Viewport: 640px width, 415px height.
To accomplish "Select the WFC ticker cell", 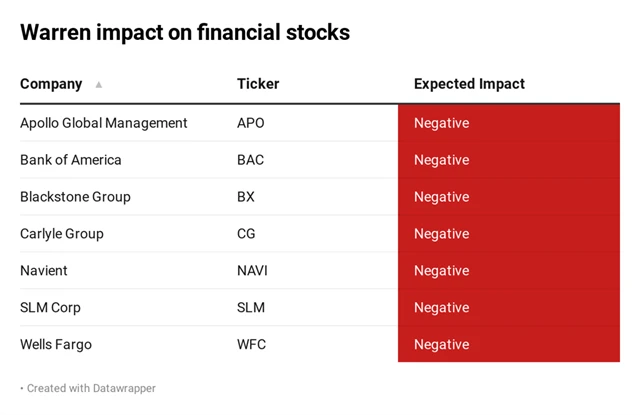I will [252, 345].
